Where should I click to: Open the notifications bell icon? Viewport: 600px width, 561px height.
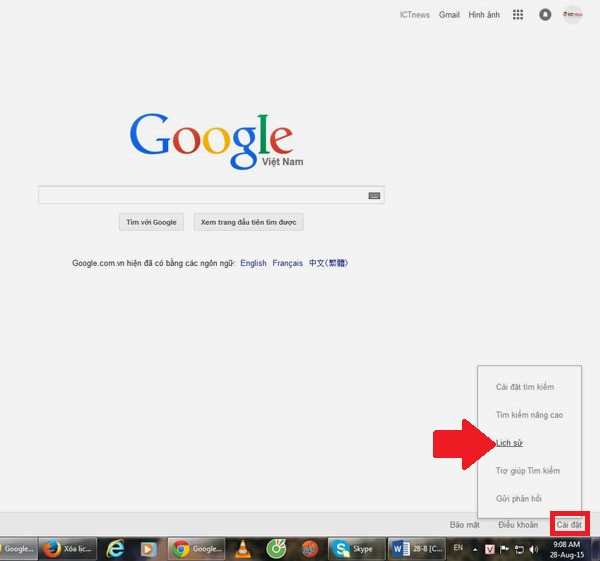pos(545,15)
